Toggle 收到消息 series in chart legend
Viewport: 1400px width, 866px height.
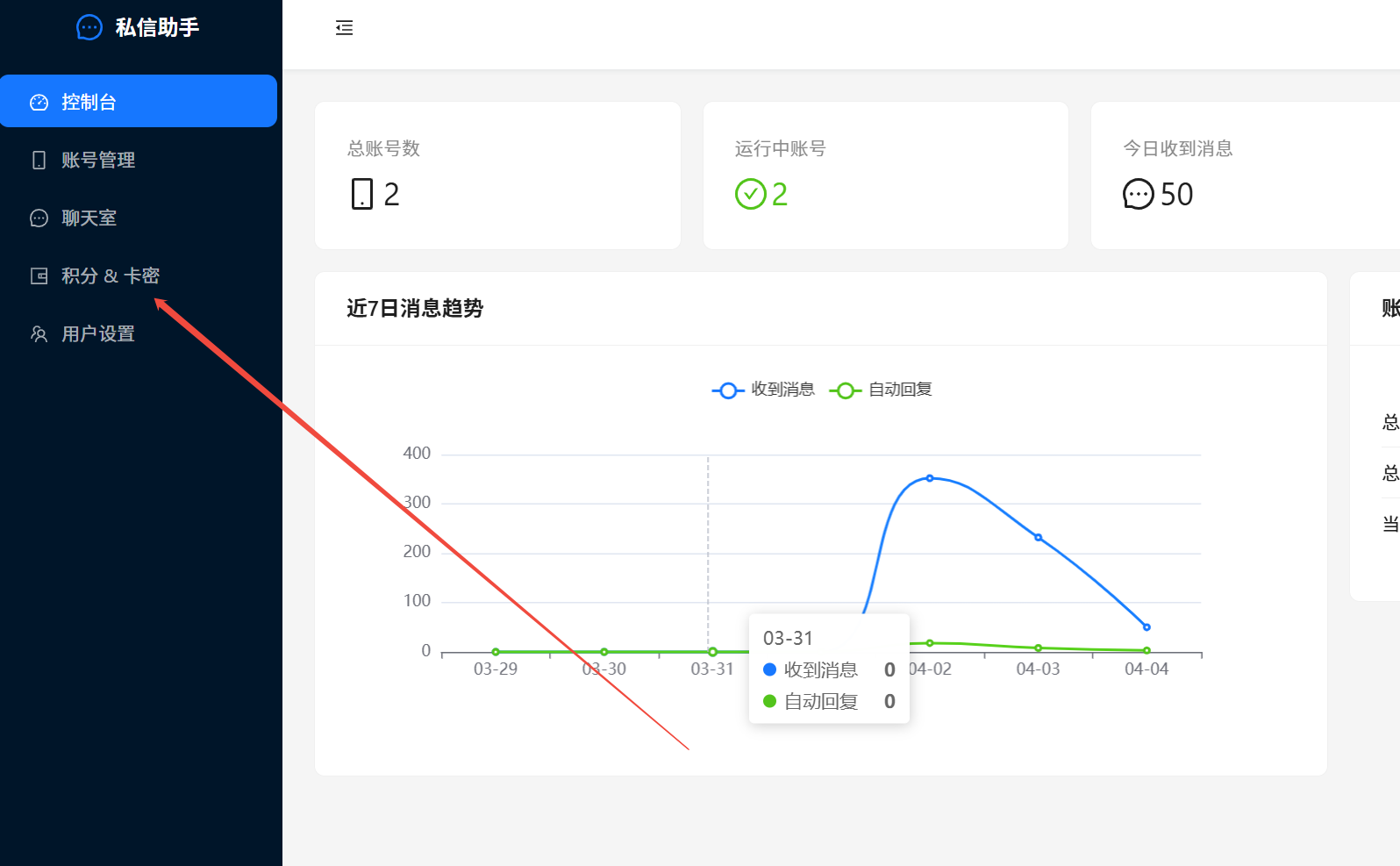click(763, 390)
